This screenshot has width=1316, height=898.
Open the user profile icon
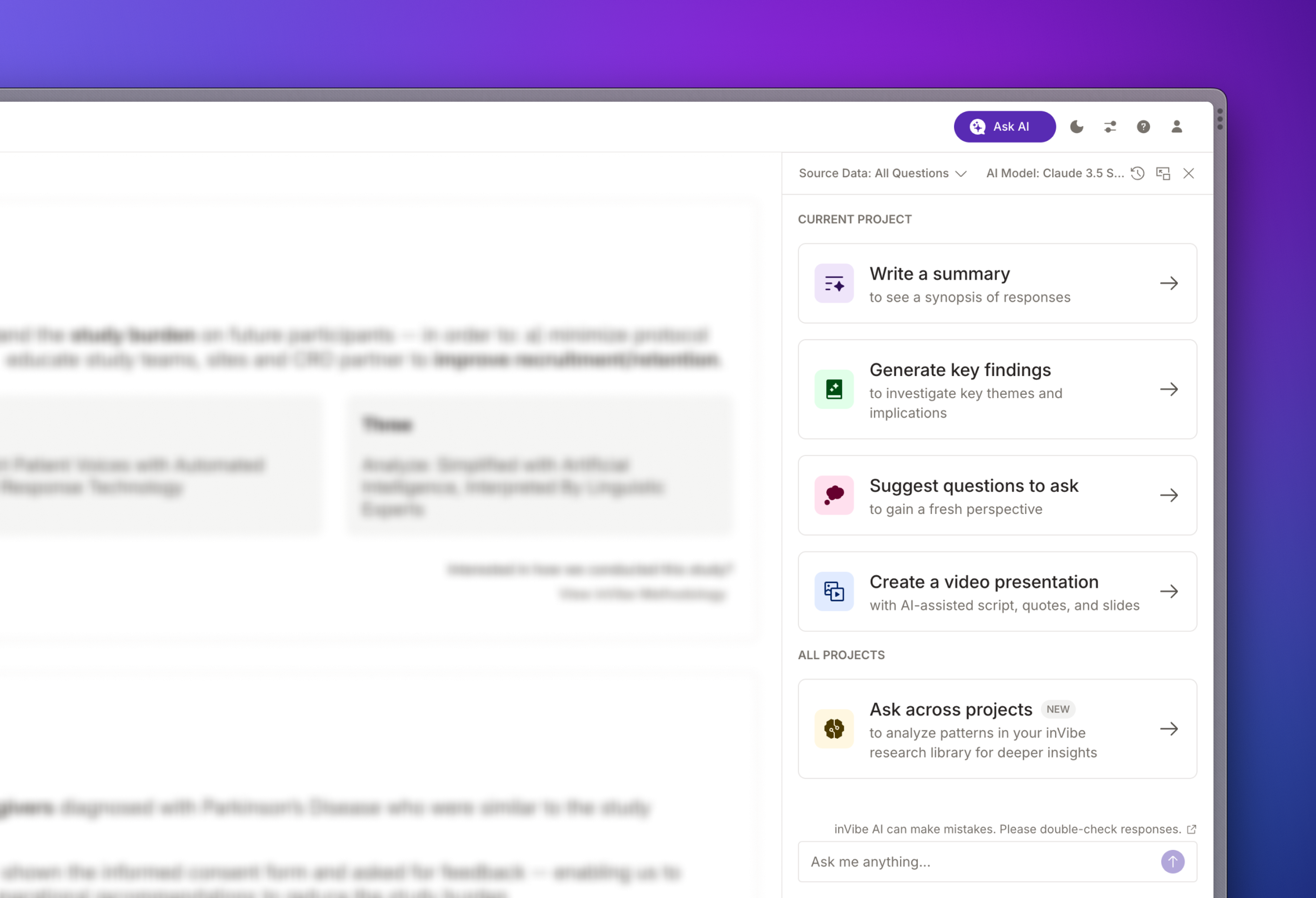click(1176, 126)
